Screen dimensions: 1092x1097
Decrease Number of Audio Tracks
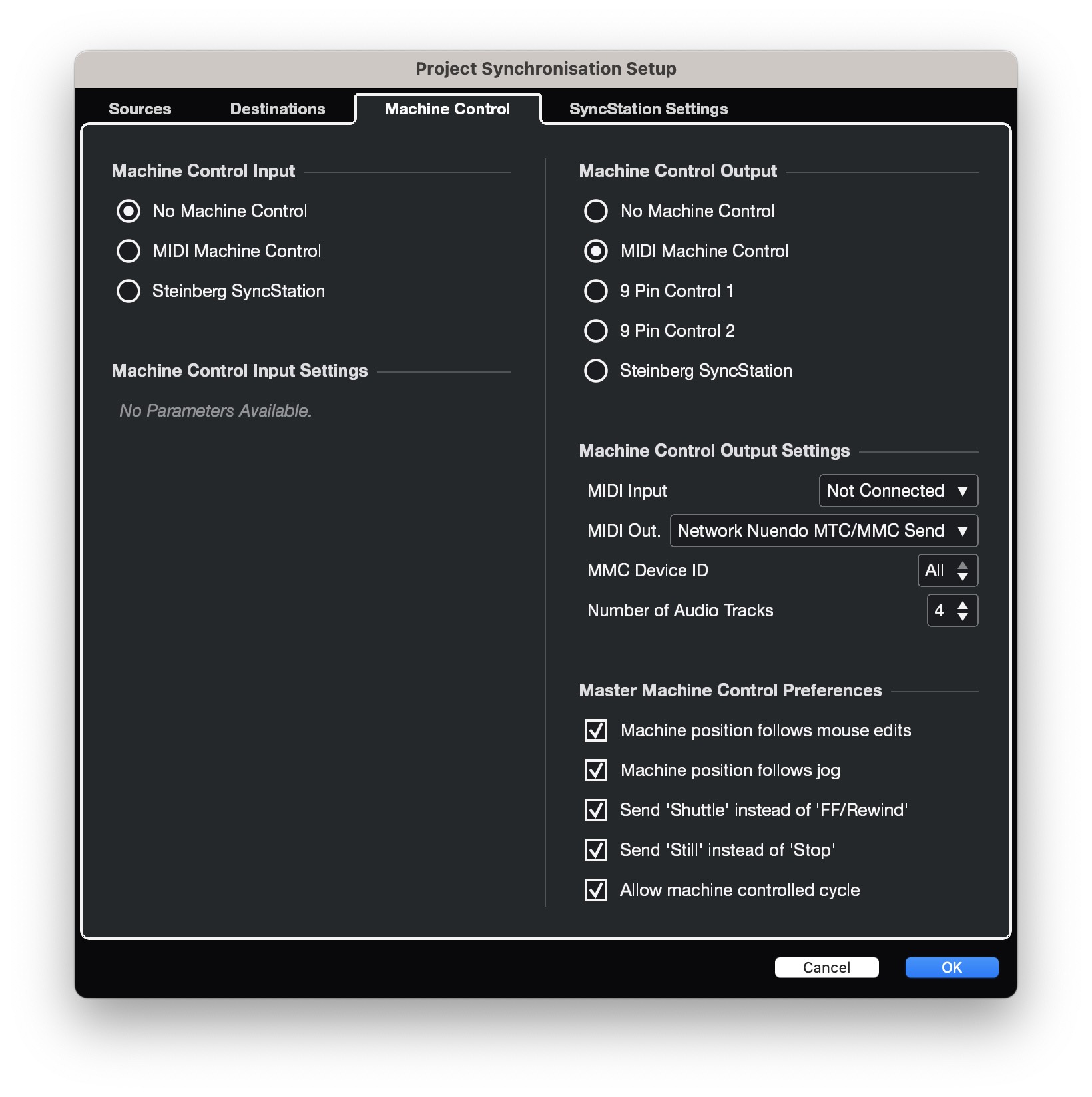[x=963, y=616]
